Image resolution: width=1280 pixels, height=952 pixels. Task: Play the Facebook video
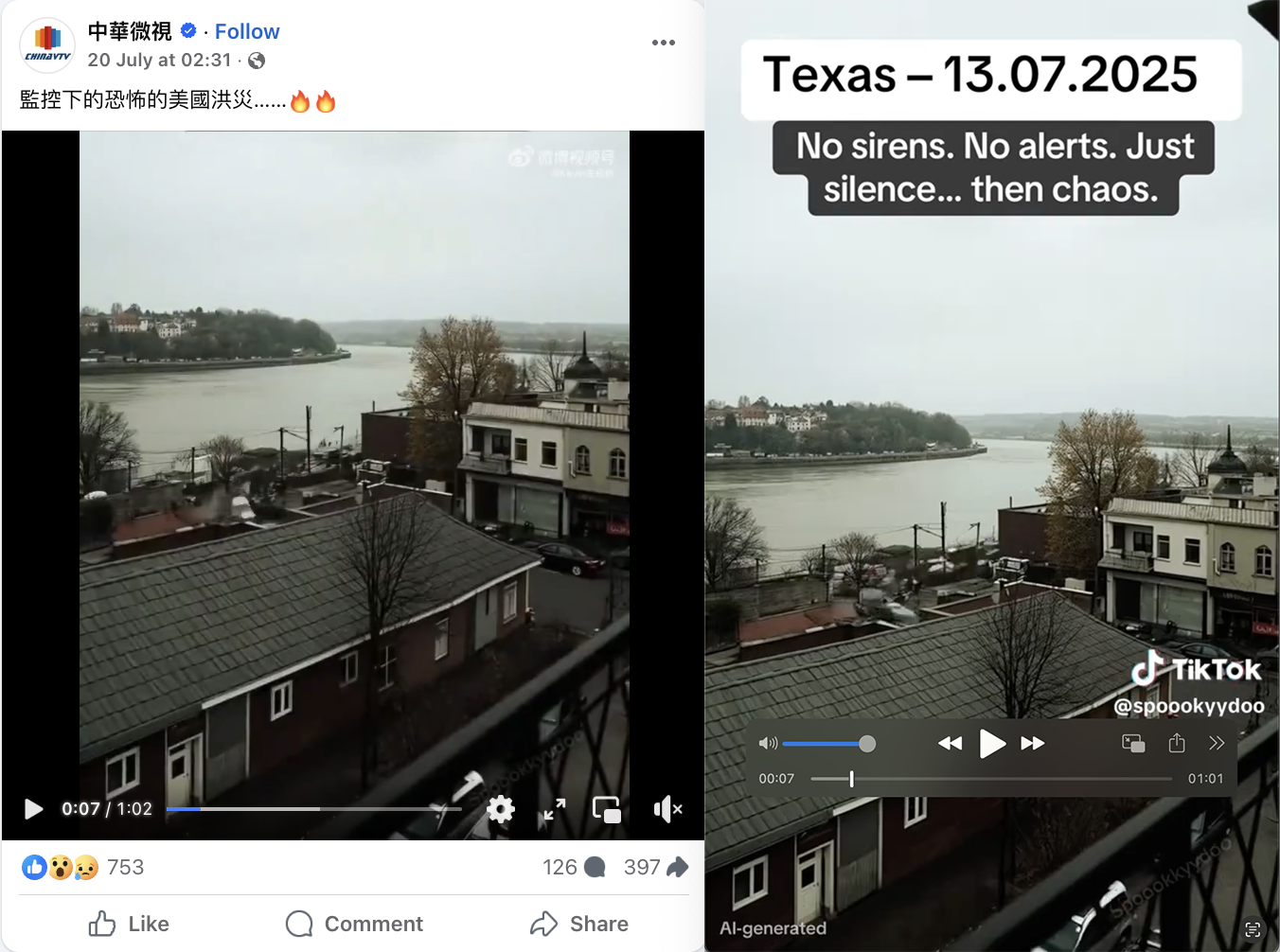tap(33, 809)
